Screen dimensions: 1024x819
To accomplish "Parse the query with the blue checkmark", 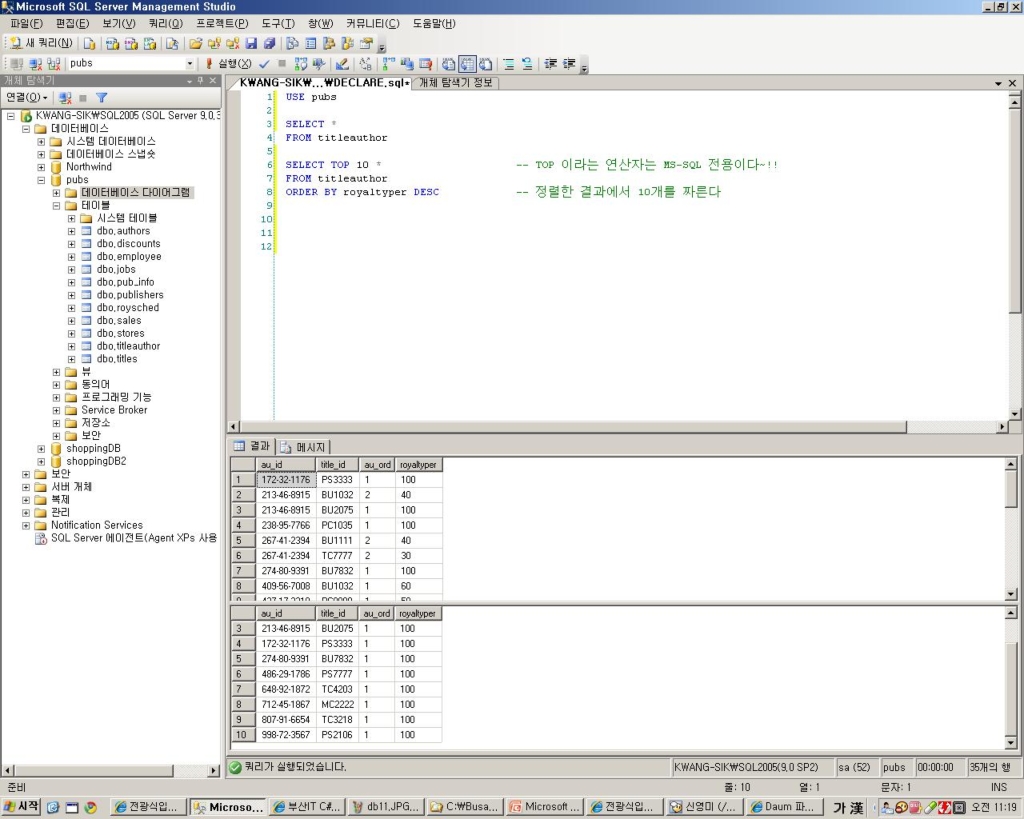I will click(x=264, y=63).
